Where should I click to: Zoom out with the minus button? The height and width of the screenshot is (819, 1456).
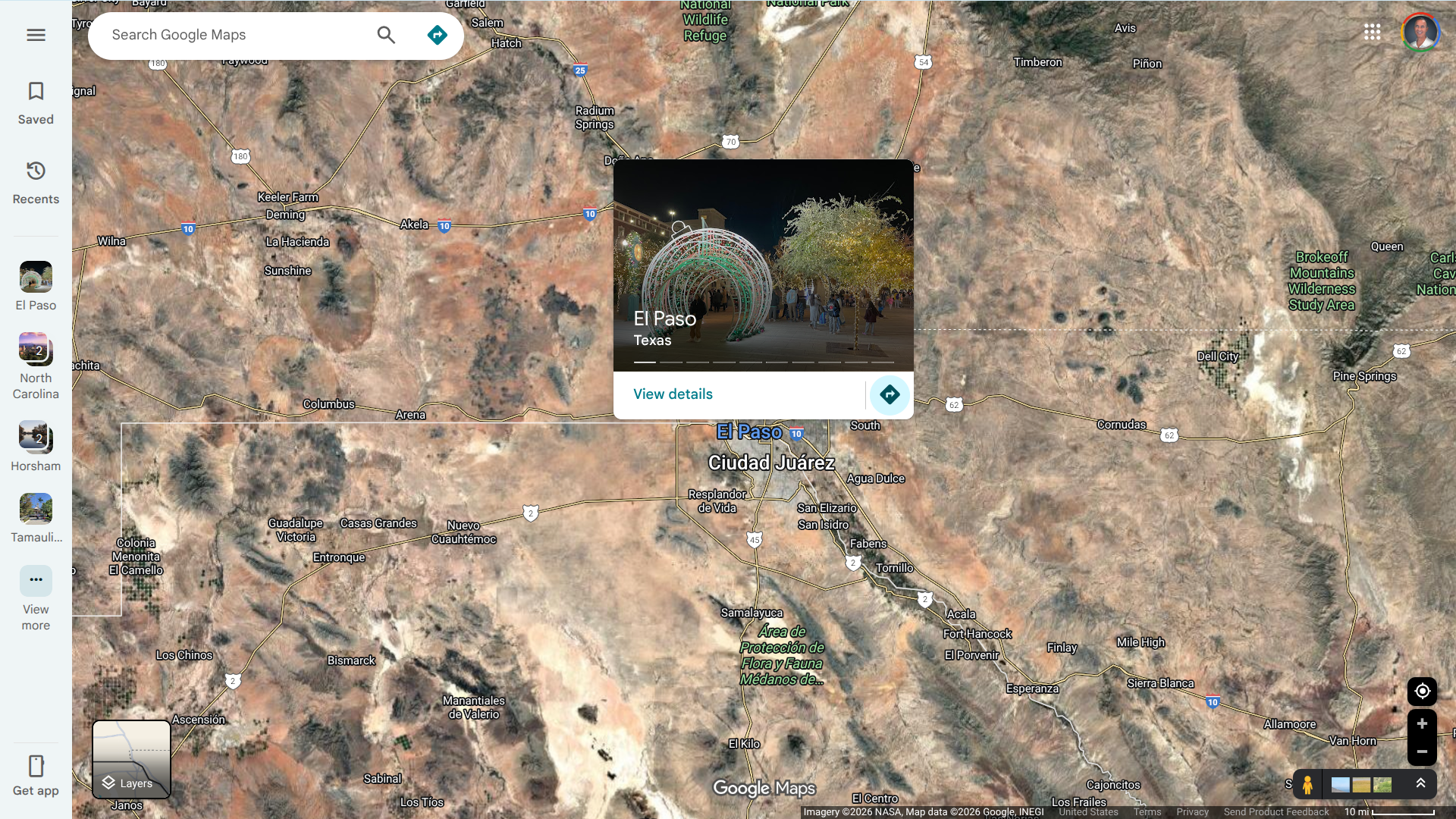[1422, 752]
